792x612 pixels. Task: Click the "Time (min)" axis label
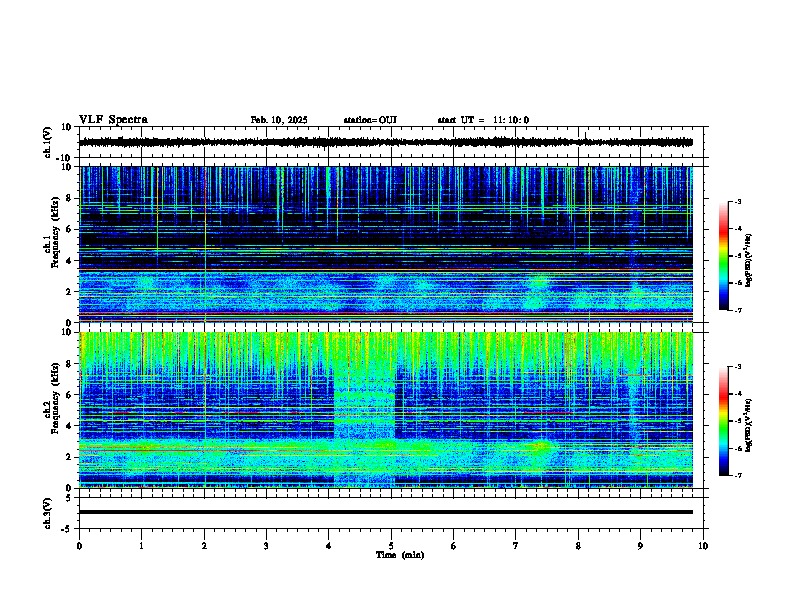pyautogui.click(x=400, y=555)
